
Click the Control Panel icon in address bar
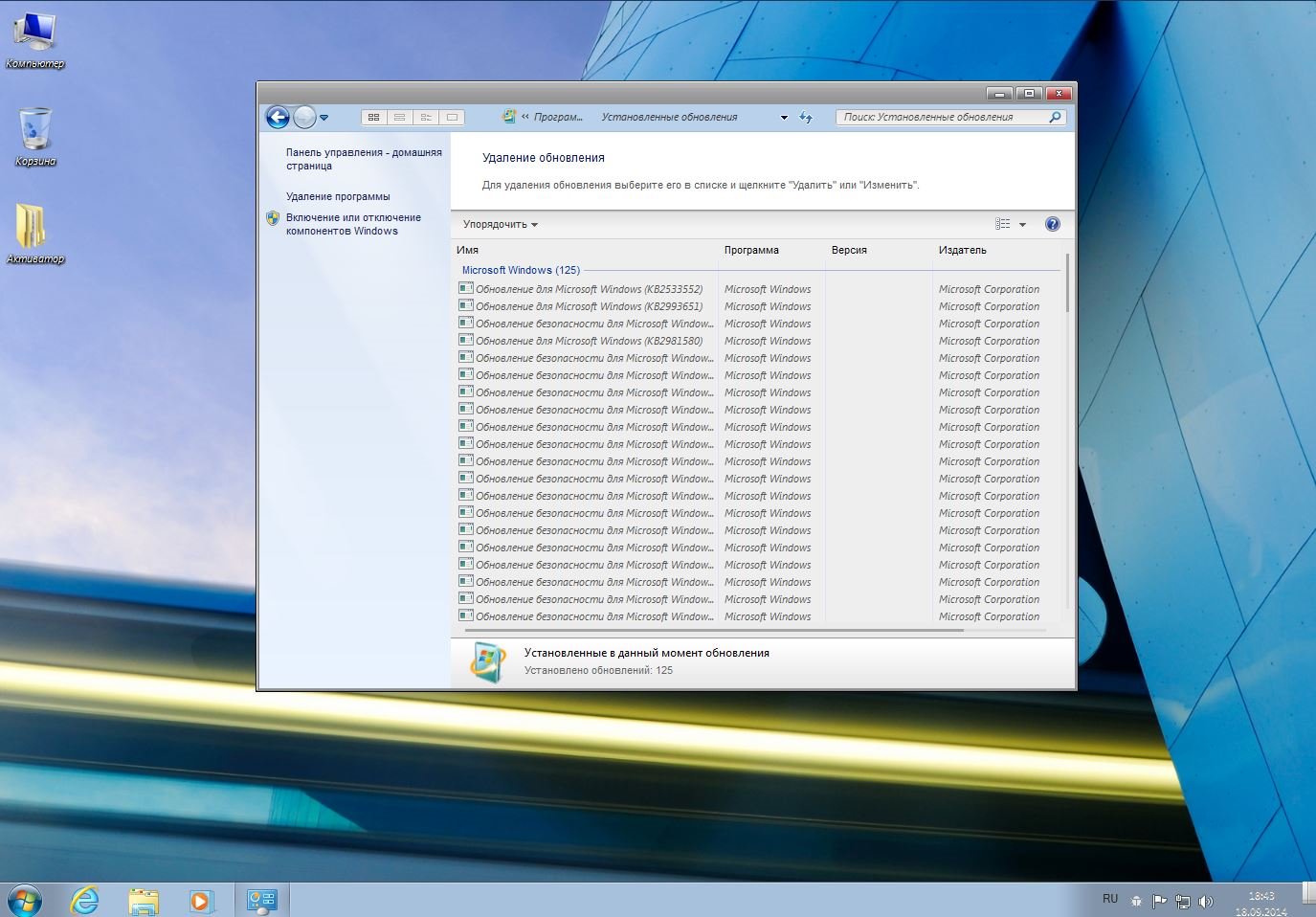click(x=509, y=117)
